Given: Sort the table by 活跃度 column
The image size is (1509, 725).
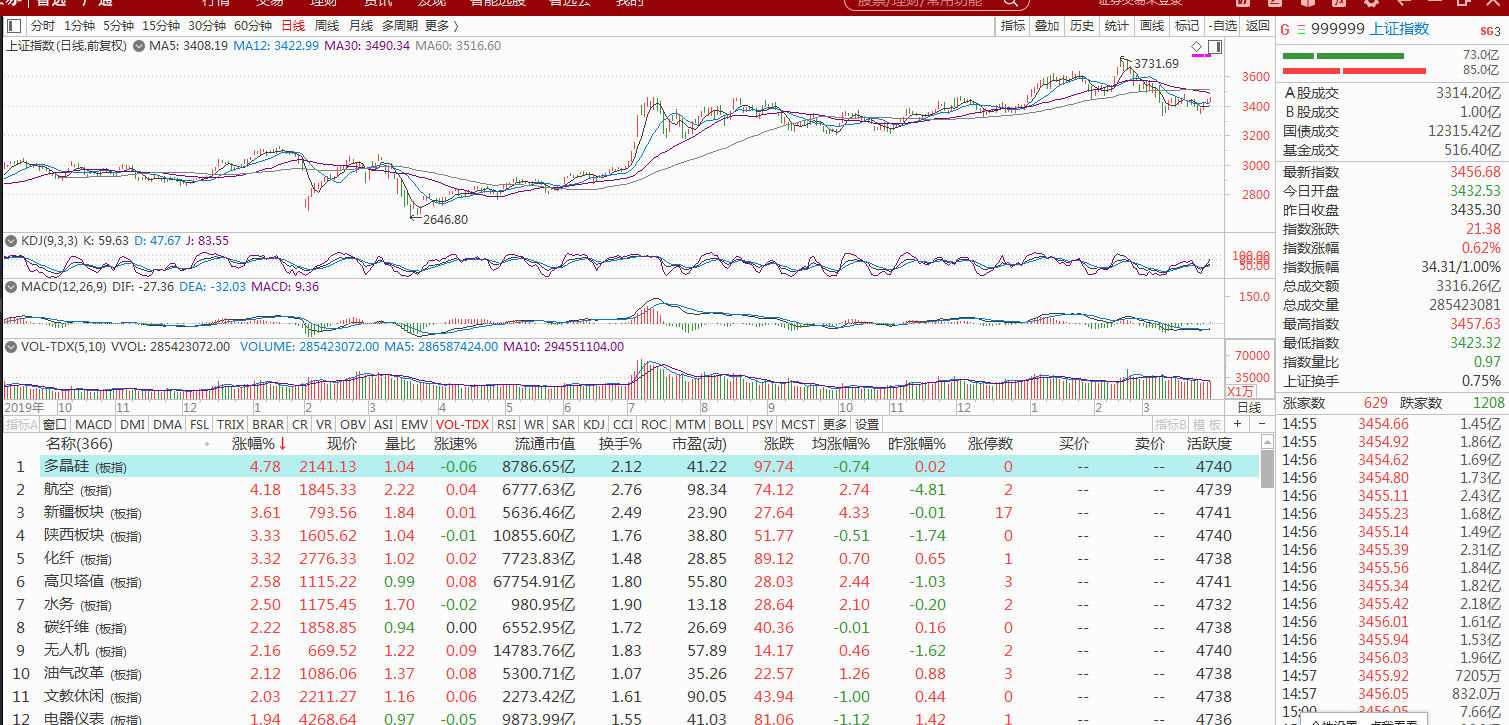Looking at the screenshot, I should click(x=1208, y=444).
